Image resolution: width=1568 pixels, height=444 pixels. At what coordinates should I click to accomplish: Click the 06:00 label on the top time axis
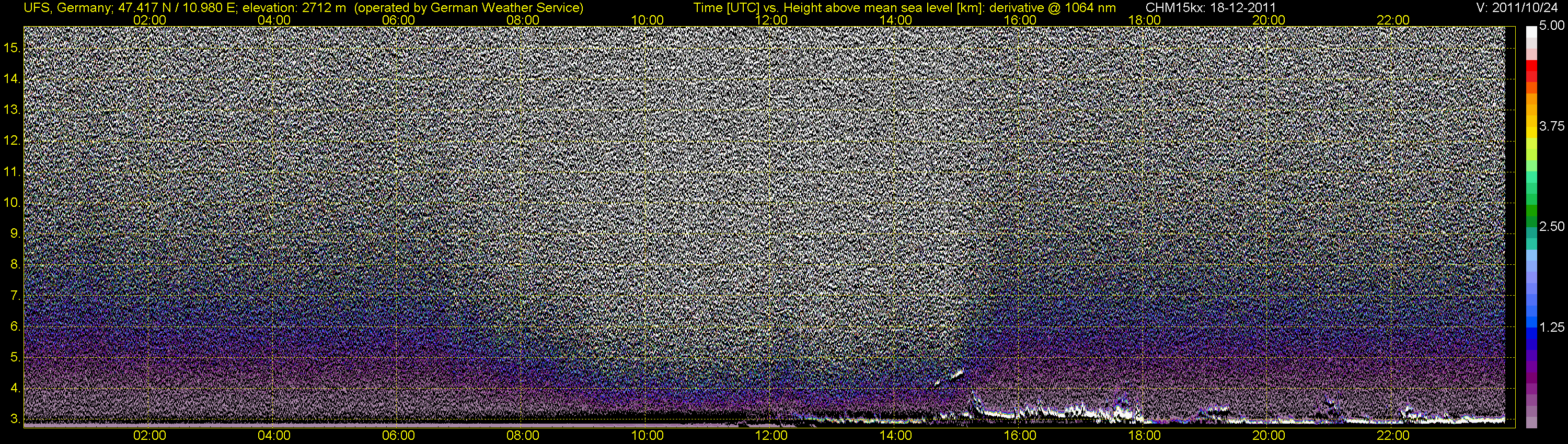[398, 20]
